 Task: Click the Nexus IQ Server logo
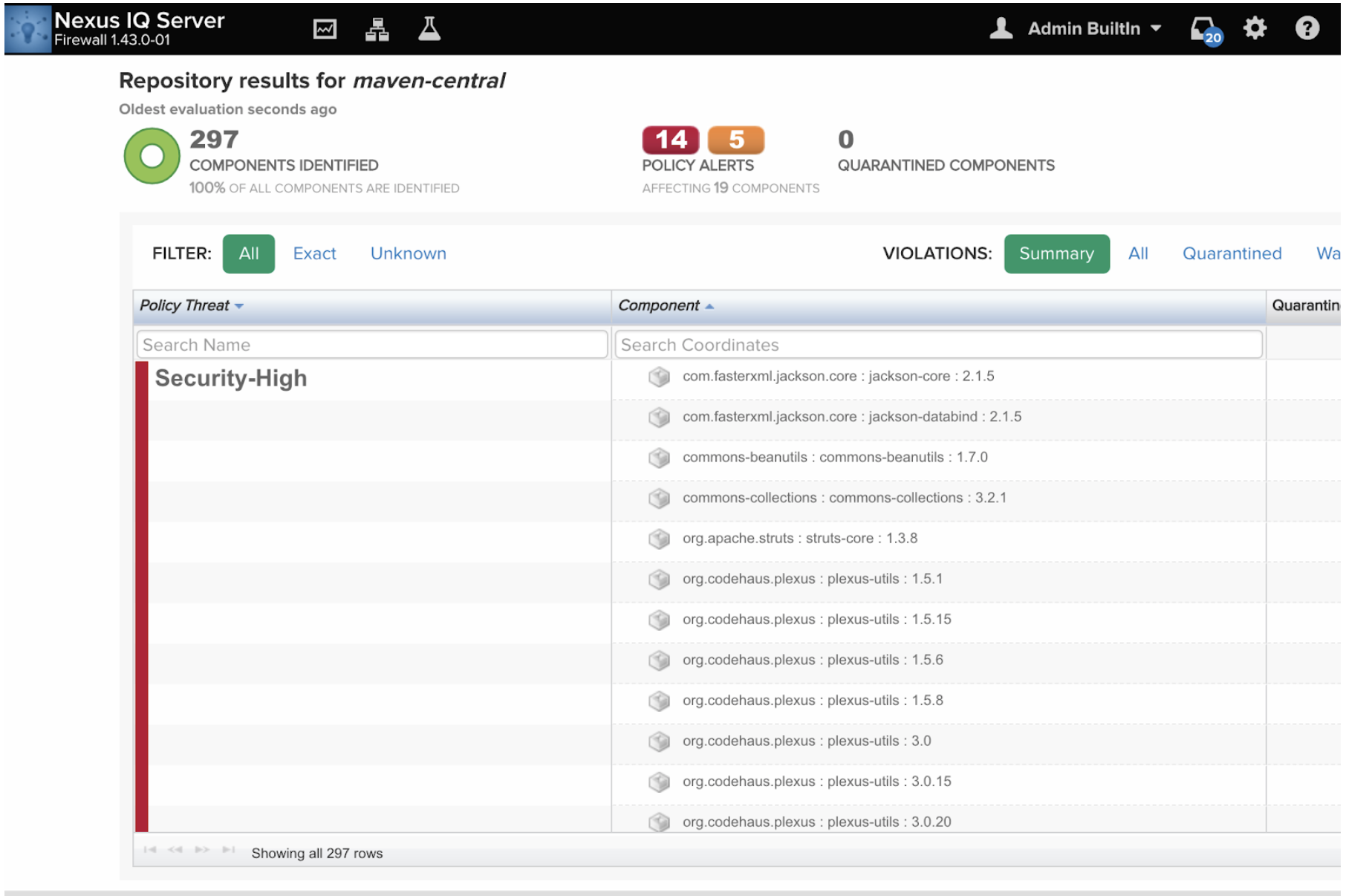28,29
